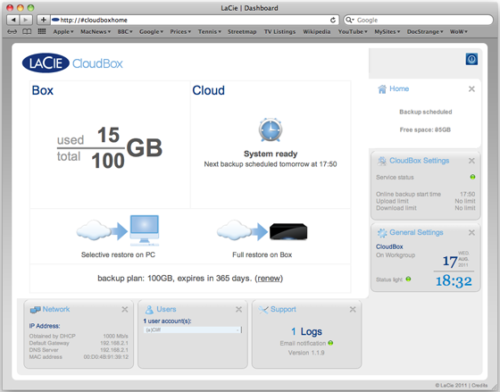Open the Tennis bookmarks dropdown
The width and height of the screenshot is (500, 392).
point(210,32)
